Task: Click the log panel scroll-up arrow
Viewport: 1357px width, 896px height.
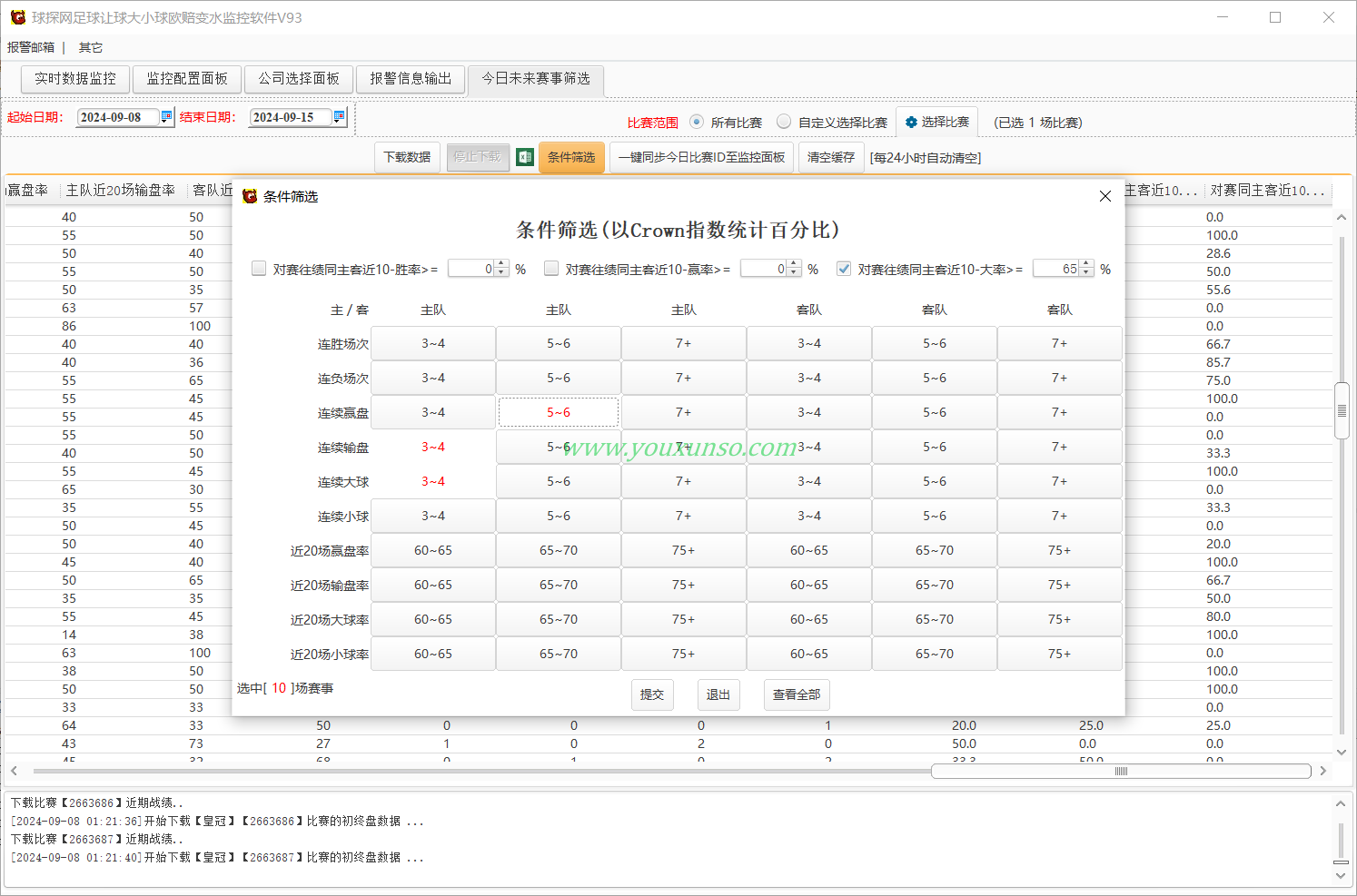Action: 1341,804
